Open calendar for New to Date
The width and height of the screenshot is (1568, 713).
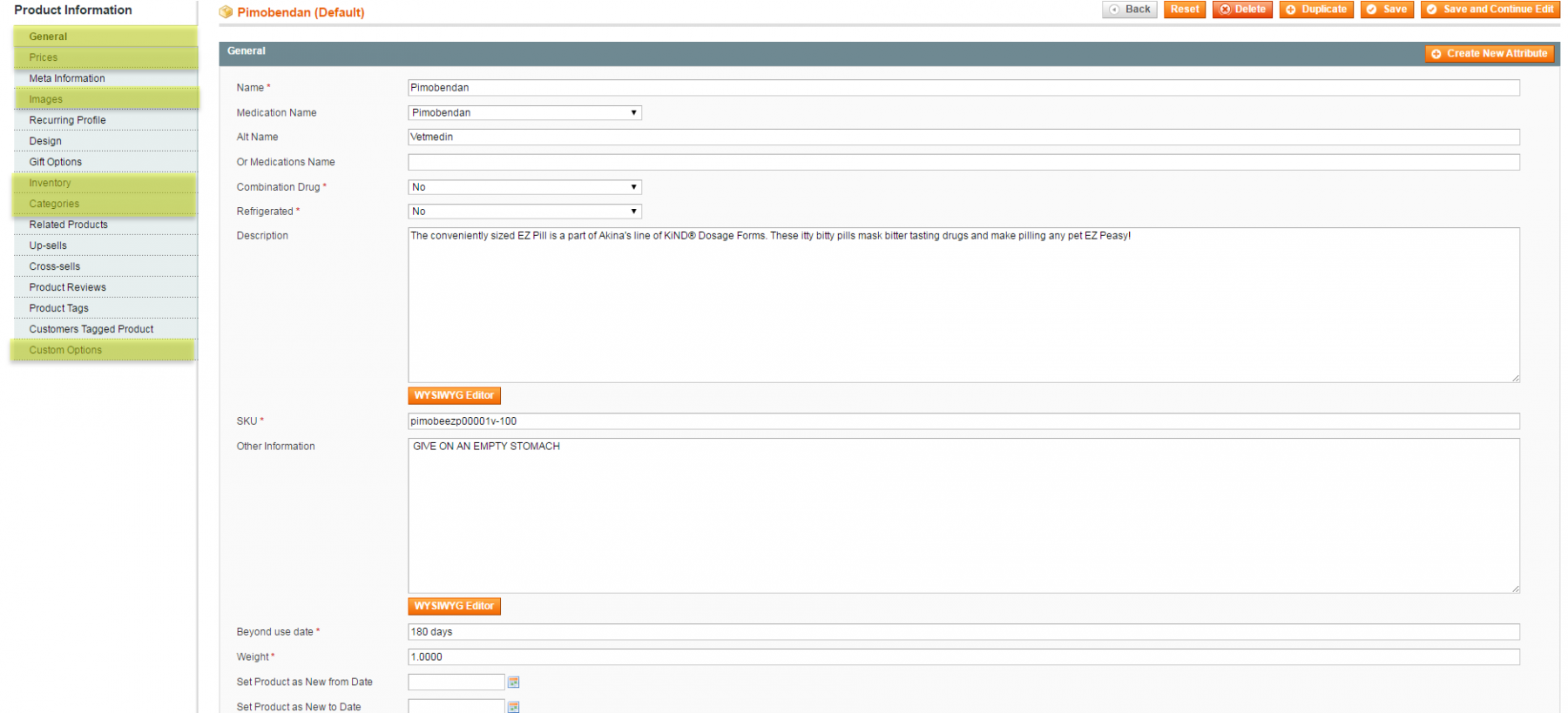coord(513,706)
